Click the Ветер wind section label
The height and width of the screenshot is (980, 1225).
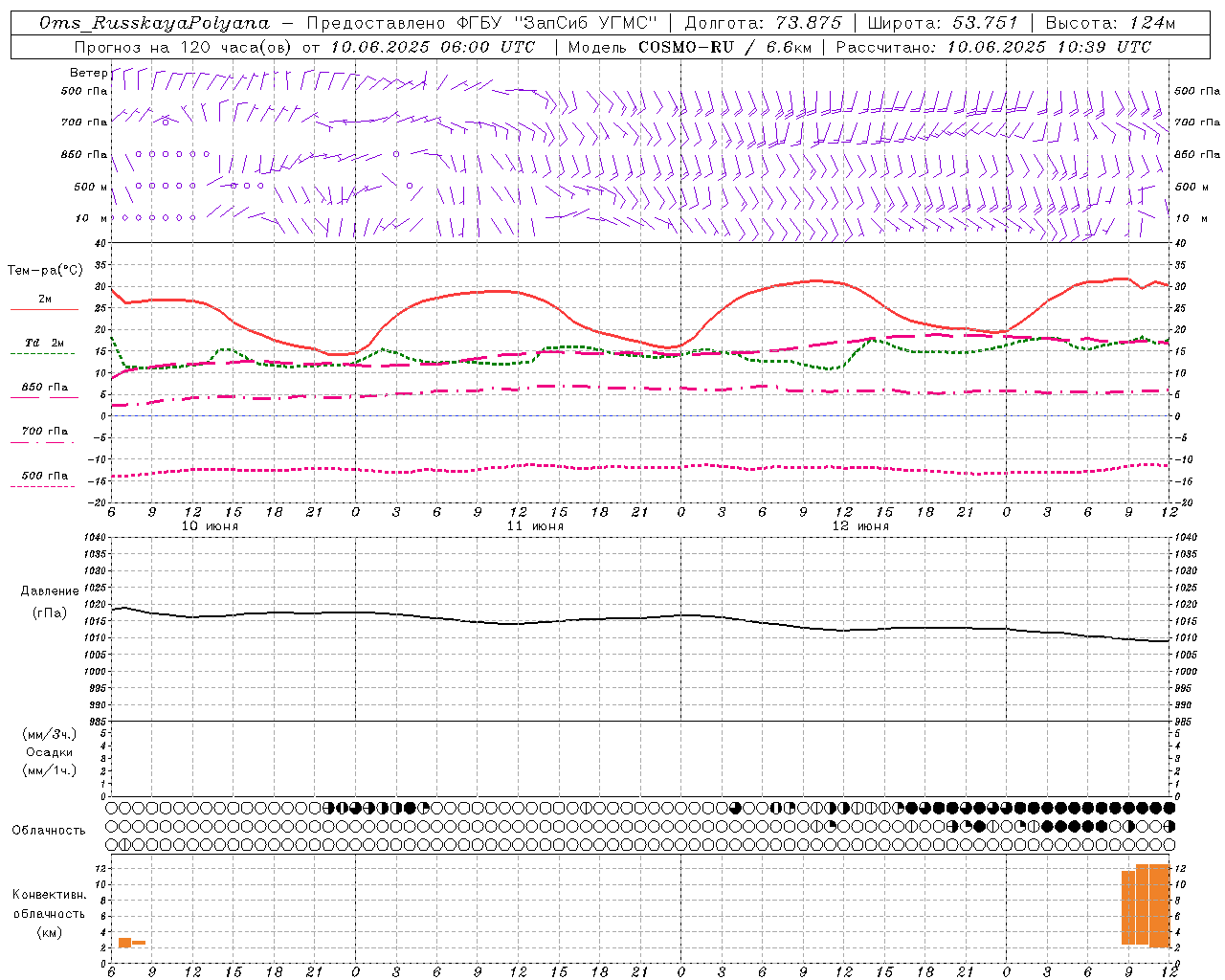(88, 73)
